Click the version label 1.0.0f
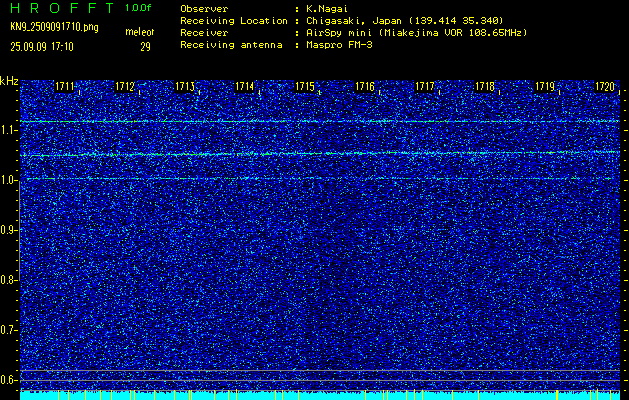The width and height of the screenshot is (629, 400). pos(138,8)
